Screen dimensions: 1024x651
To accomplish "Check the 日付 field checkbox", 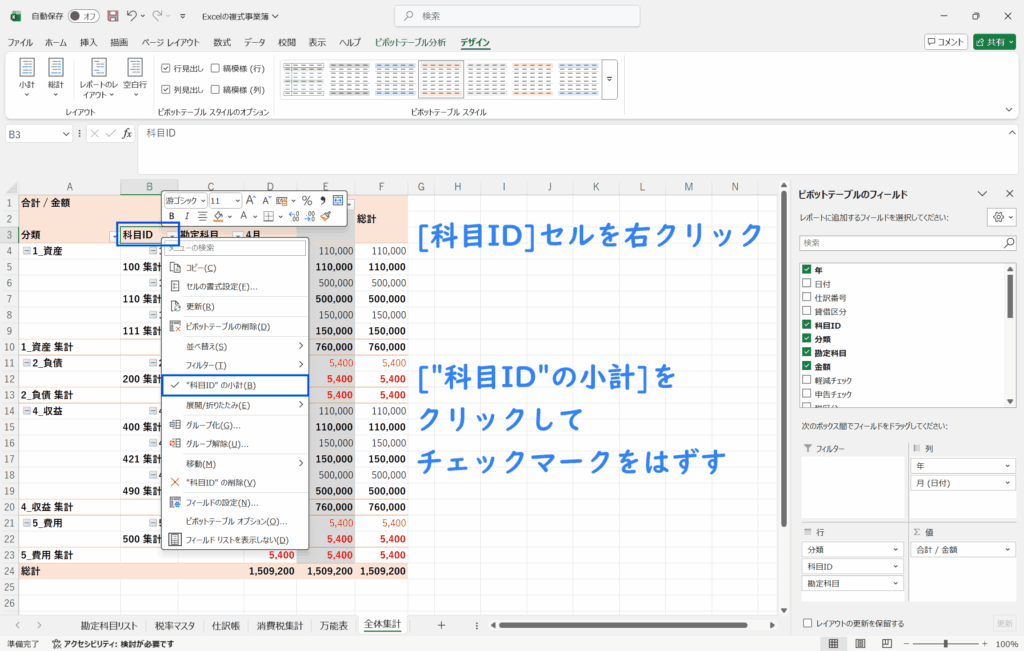I will pos(806,284).
